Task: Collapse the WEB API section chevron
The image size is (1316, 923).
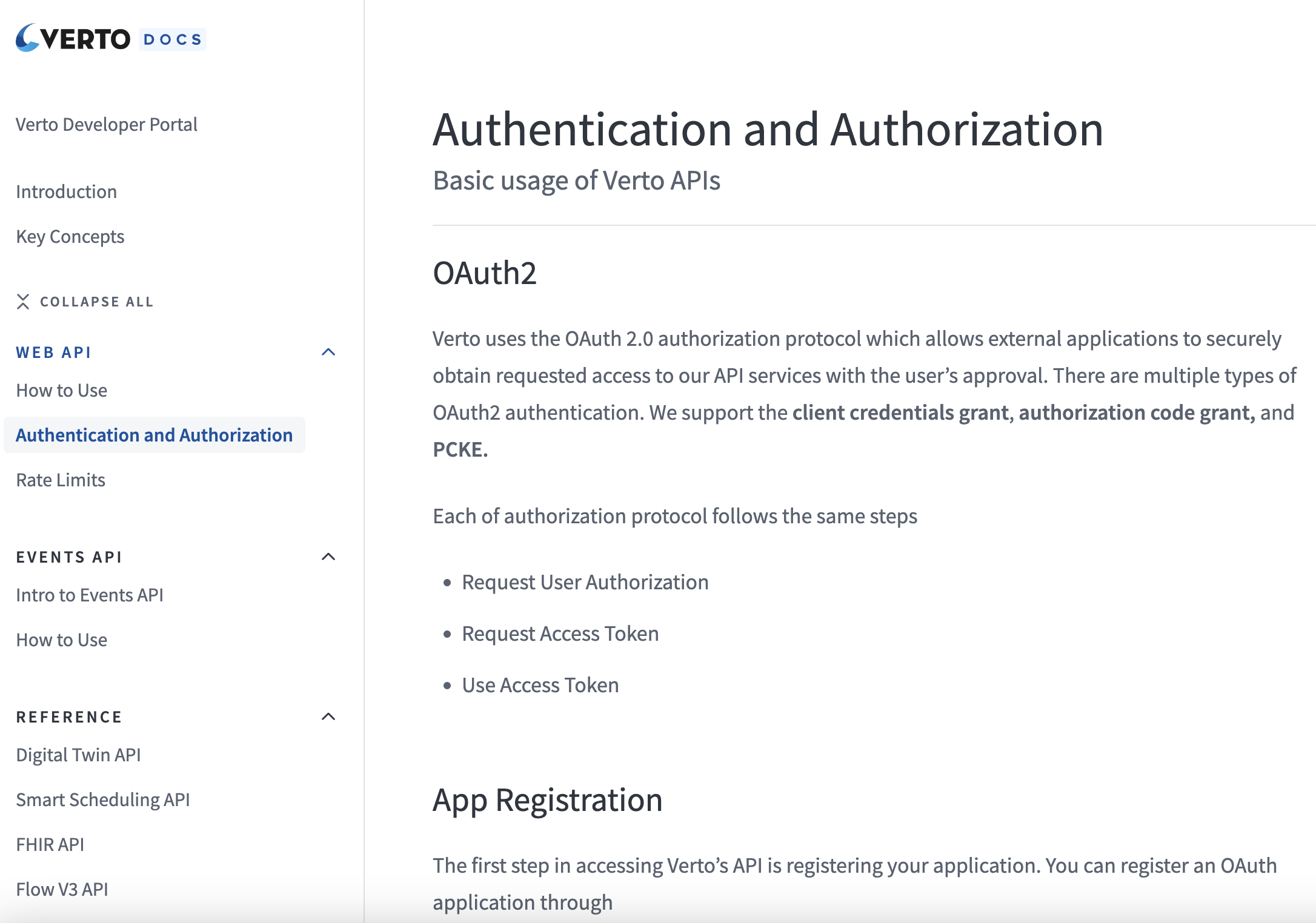Action: pos(328,352)
